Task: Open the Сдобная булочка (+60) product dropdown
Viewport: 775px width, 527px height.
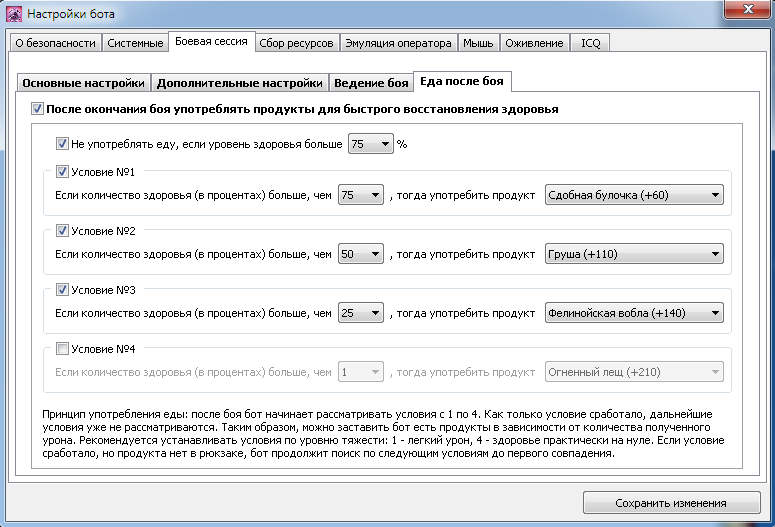Action: click(634, 195)
